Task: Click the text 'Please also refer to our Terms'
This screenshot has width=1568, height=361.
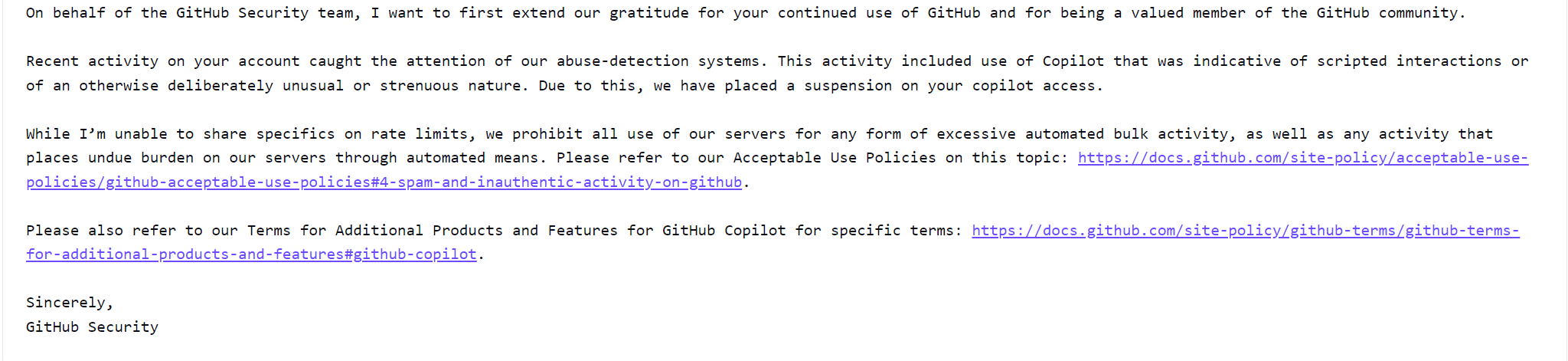Action: point(158,231)
